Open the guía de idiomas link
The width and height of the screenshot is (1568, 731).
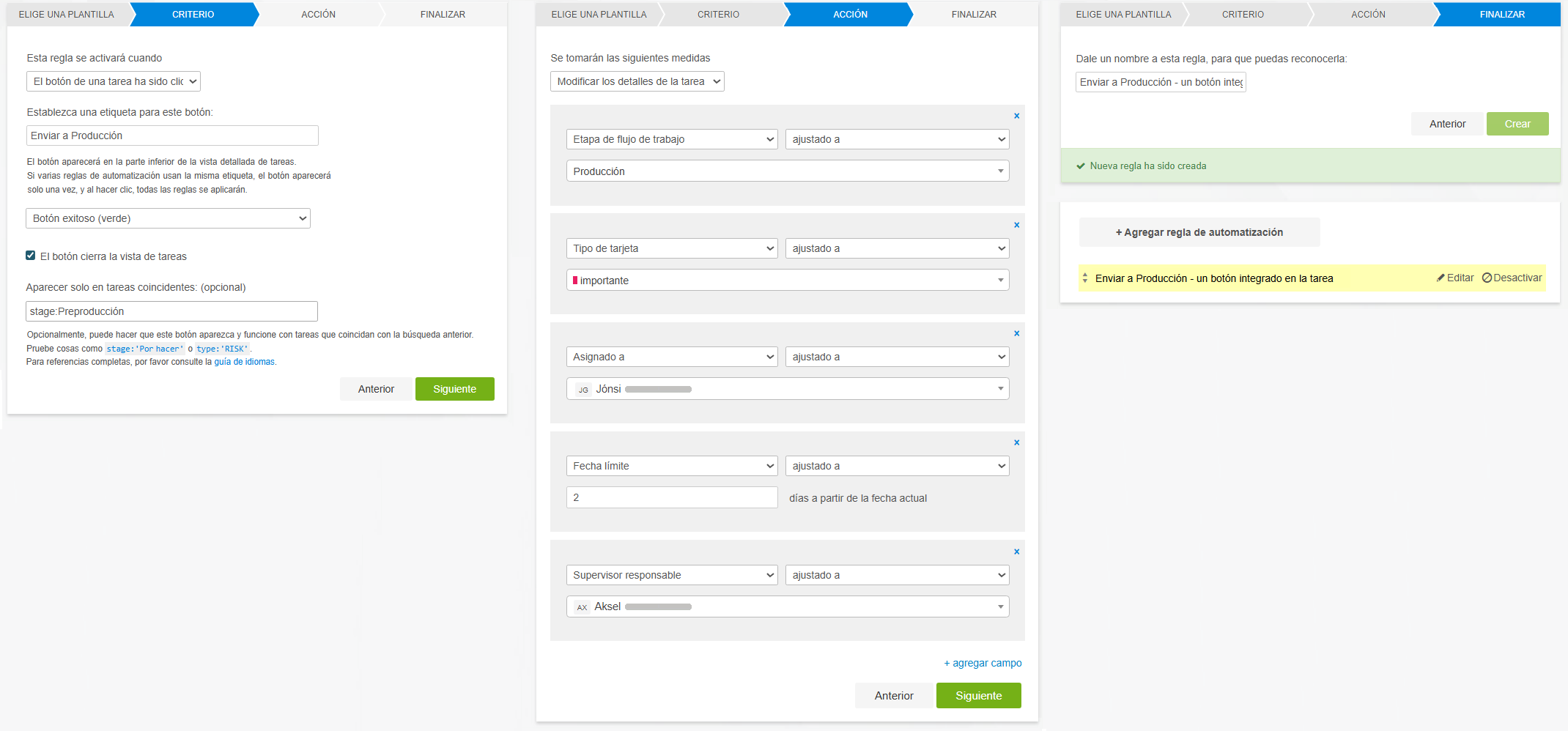(244, 362)
